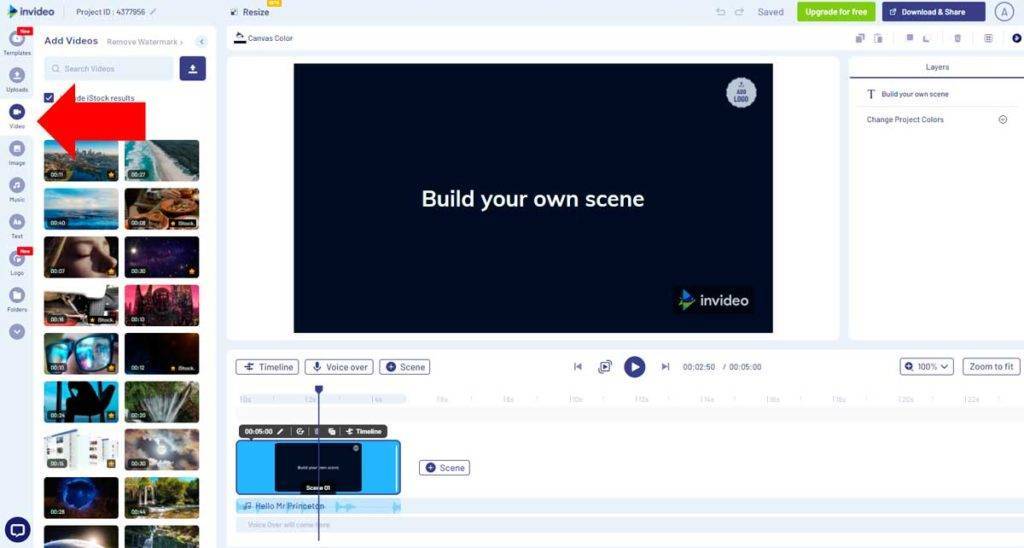Image resolution: width=1024 pixels, height=548 pixels.
Task: Redo the last action
Action: (739, 12)
